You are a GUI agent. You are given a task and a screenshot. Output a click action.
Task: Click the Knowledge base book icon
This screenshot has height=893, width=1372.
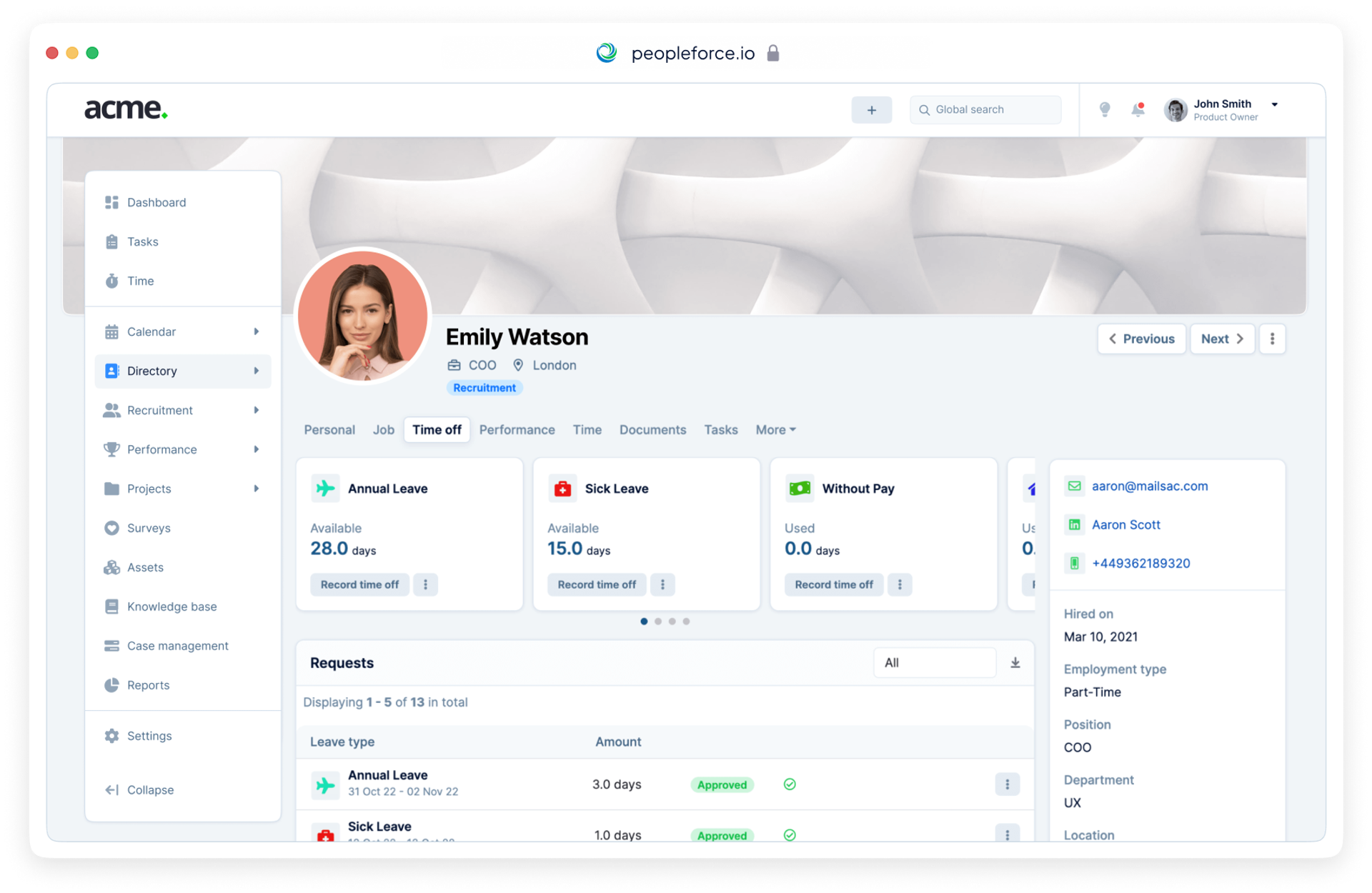click(111, 607)
